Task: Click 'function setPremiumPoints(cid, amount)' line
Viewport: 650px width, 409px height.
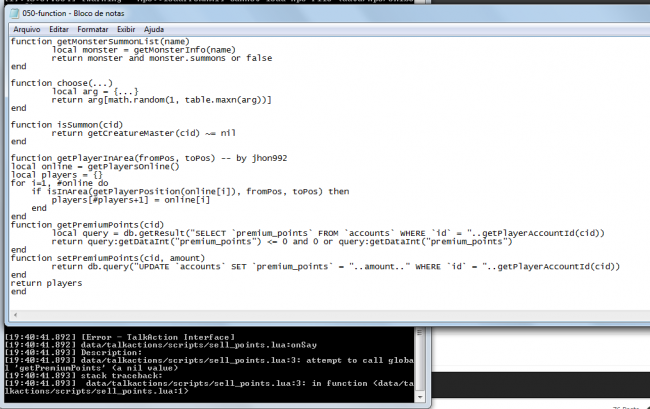Action: coord(108,258)
